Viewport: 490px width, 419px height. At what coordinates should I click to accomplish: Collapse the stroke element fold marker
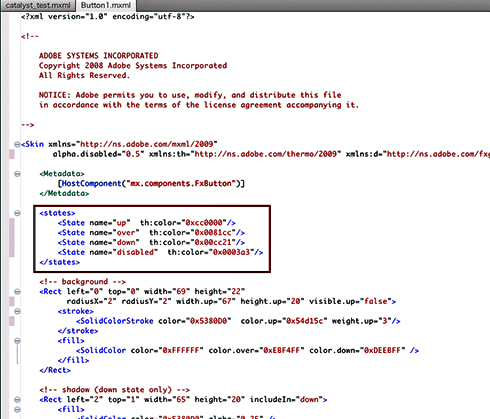click(x=17, y=311)
